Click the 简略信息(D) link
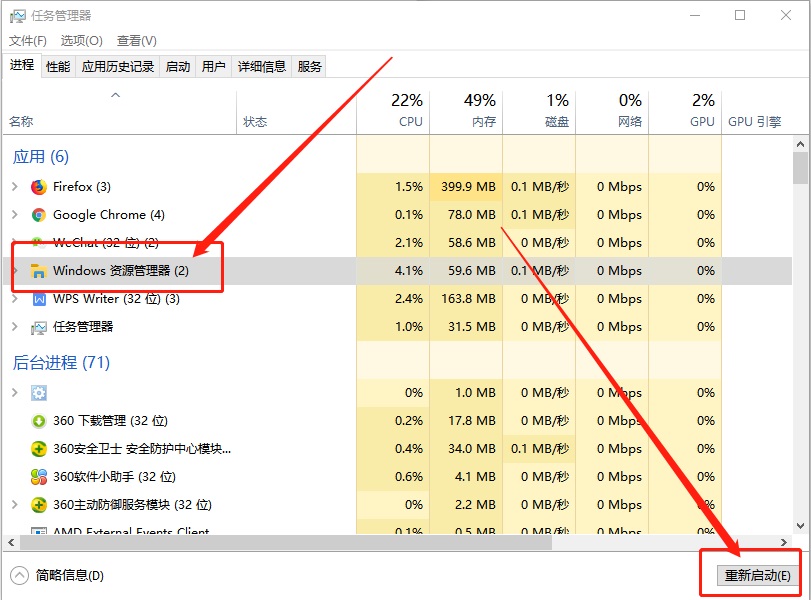 click(69, 576)
